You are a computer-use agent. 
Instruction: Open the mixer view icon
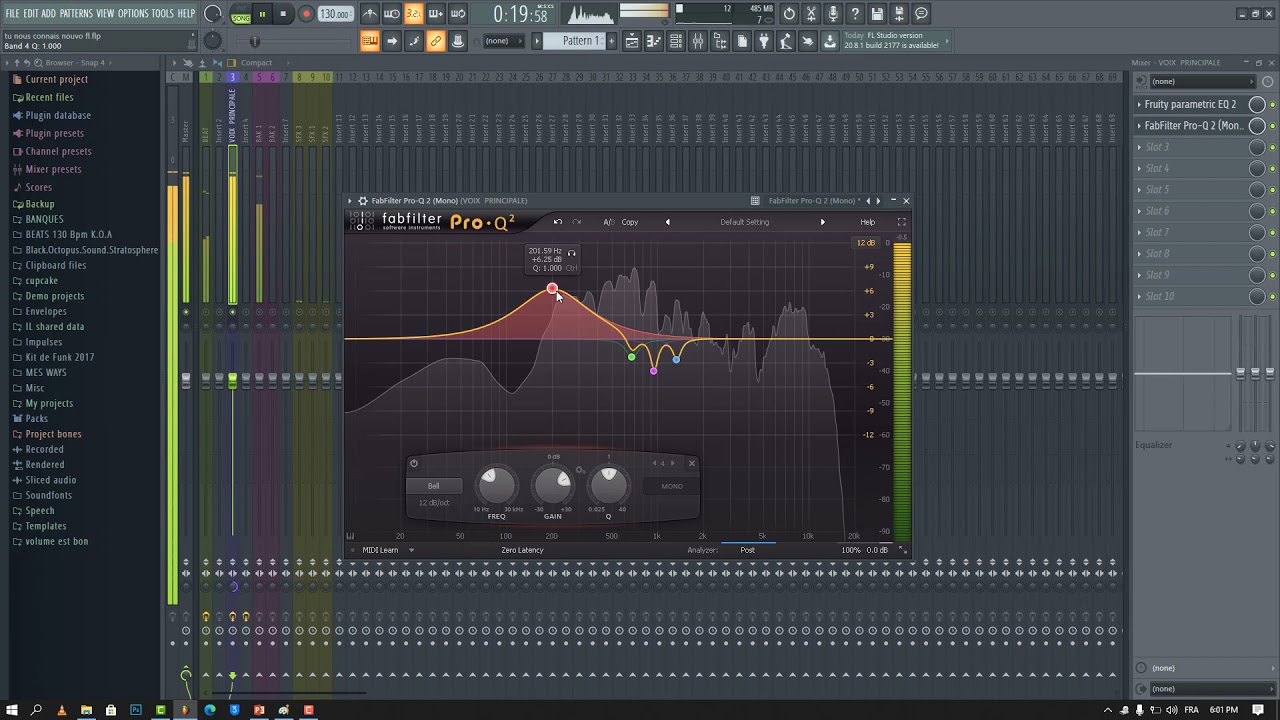[698, 41]
